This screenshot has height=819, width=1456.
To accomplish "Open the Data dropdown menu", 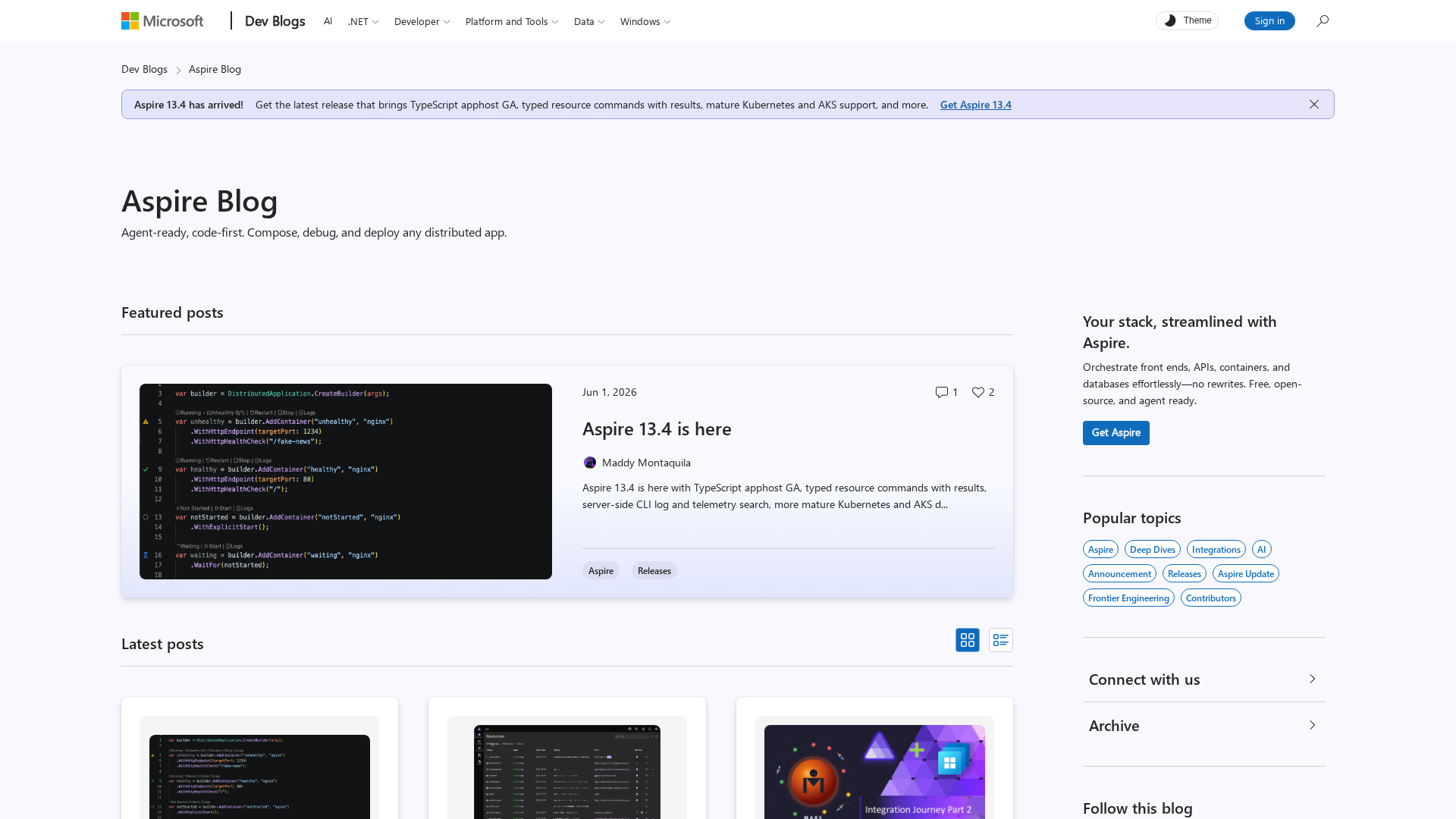I will 589,21.
